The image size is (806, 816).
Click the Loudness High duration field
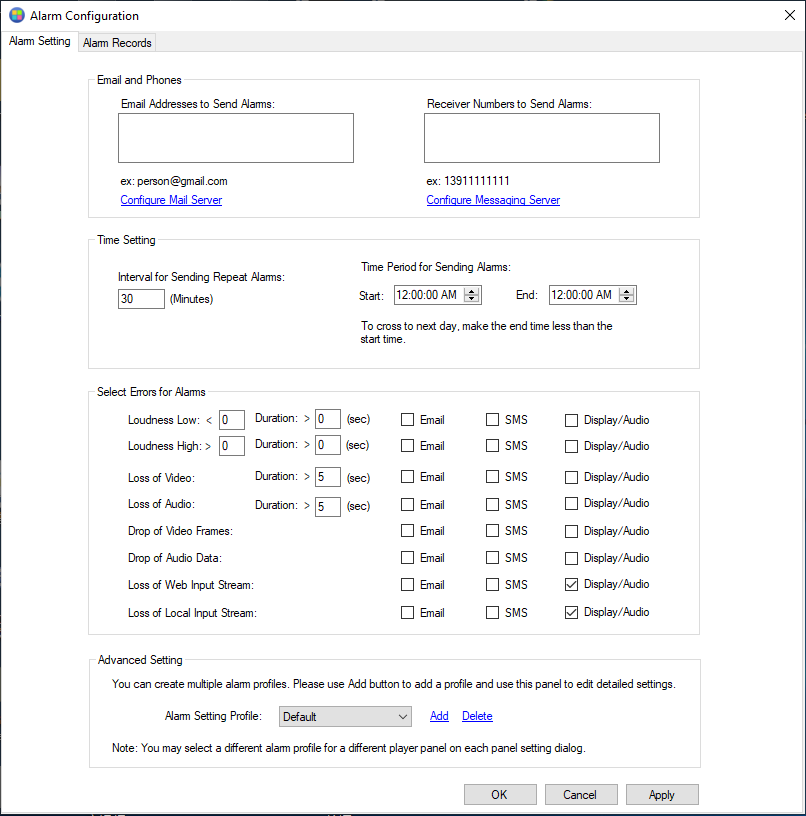pos(328,445)
